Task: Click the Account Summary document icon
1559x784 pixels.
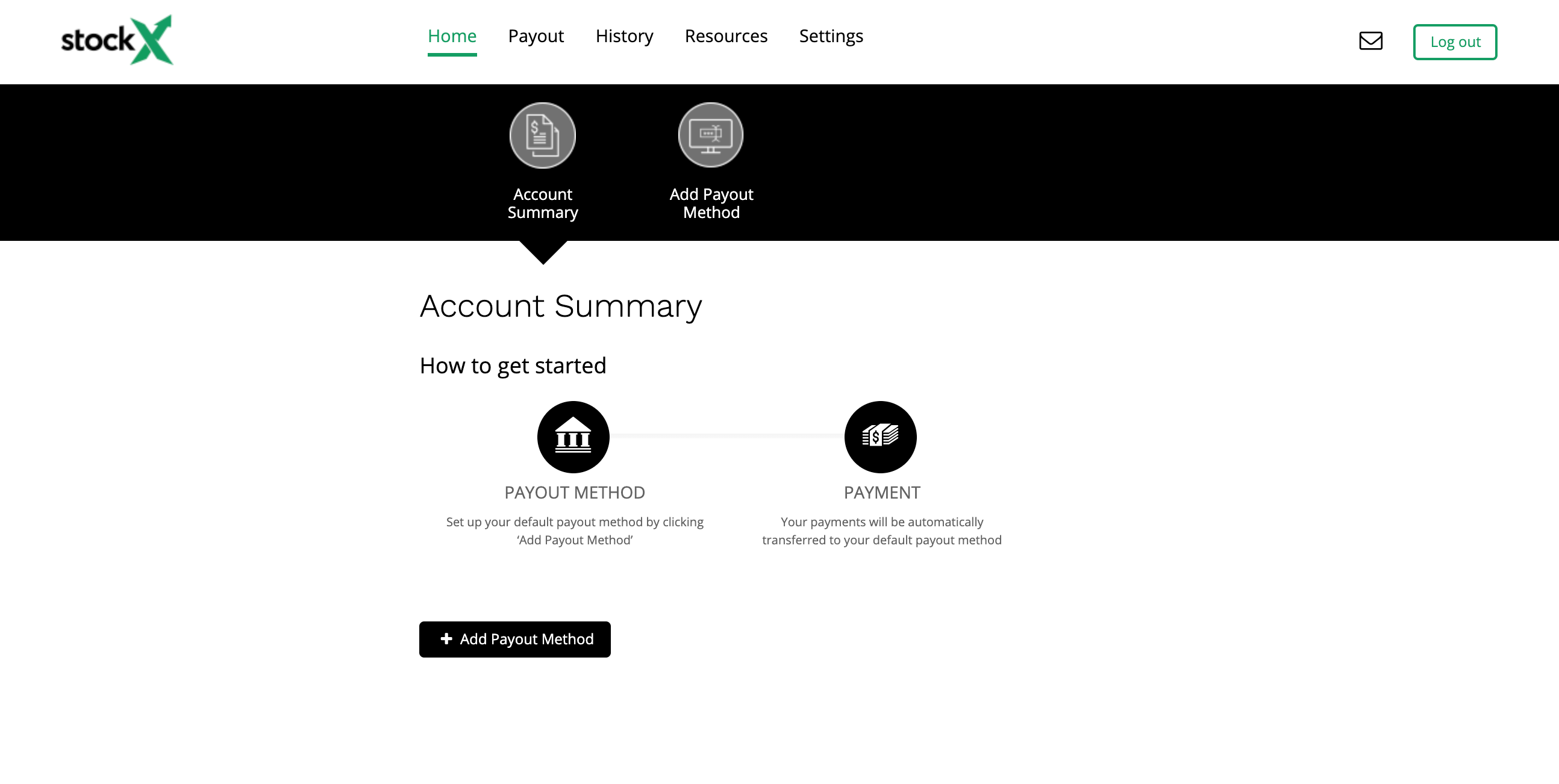Action: 542,135
